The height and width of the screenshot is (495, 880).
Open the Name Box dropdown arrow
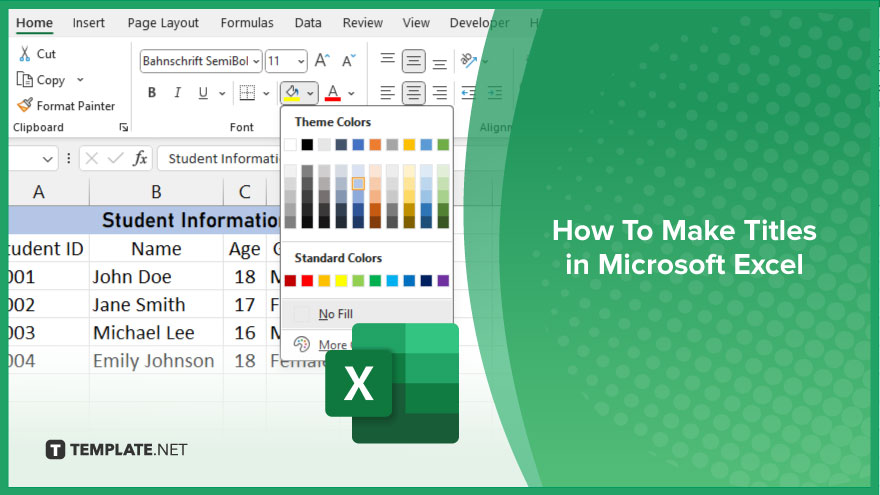pyautogui.click(x=48, y=159)
